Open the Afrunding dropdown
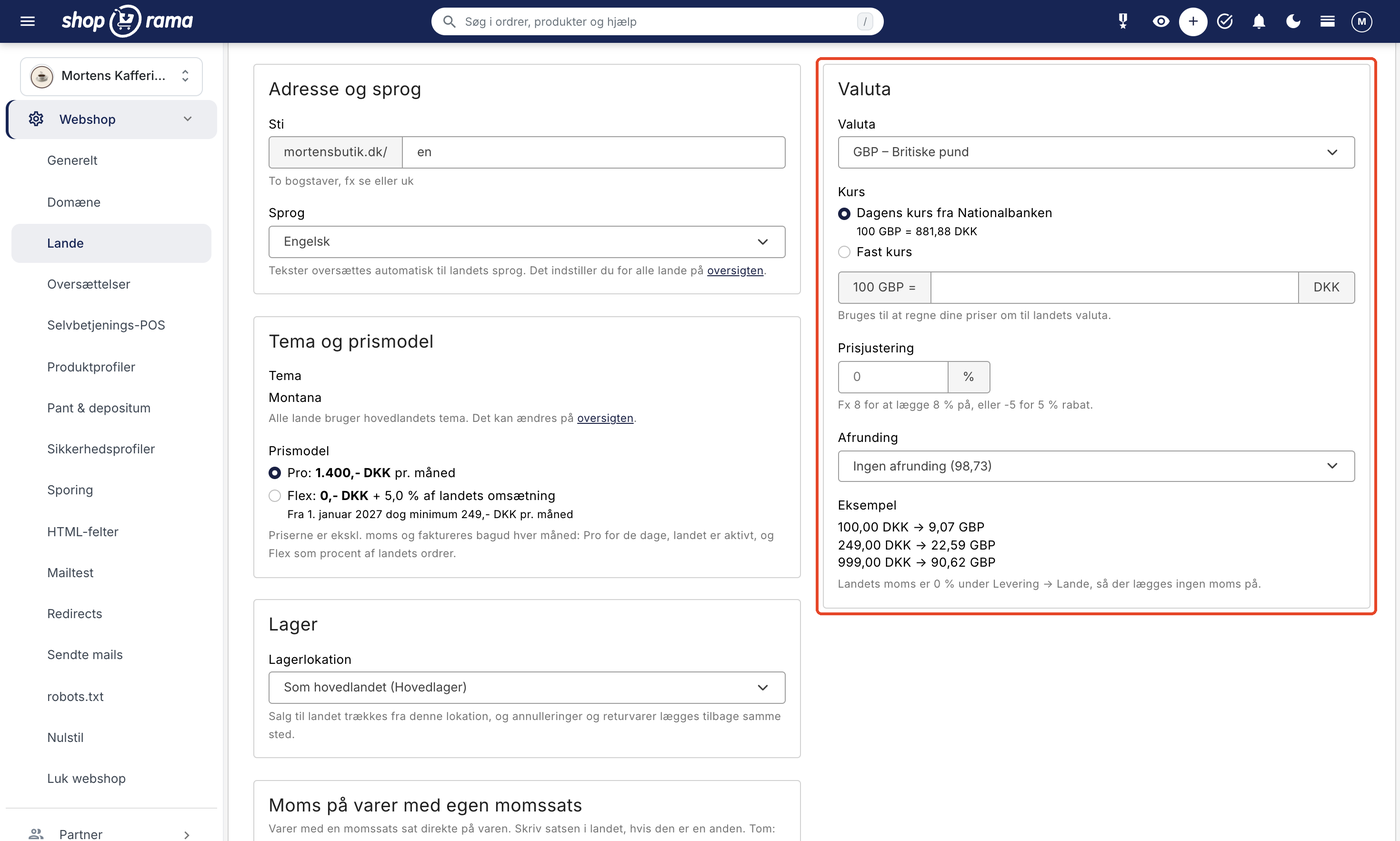The height and width of the screenshot is (841, 1400). (1096, 466)
